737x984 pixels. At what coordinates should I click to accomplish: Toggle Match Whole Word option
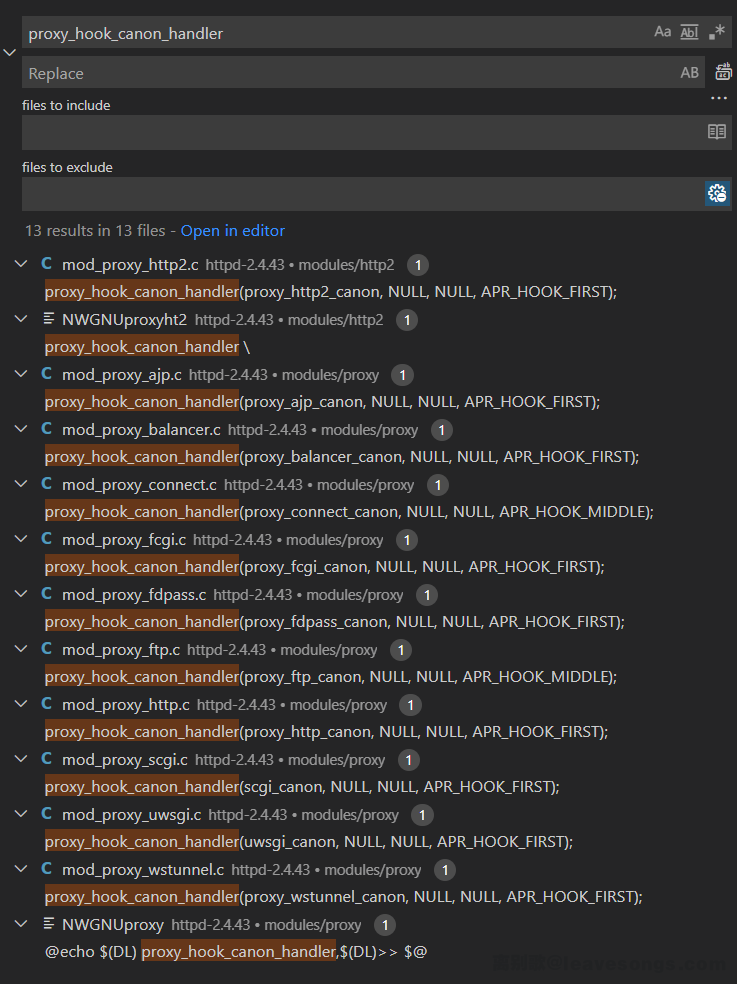click(689, 32)
